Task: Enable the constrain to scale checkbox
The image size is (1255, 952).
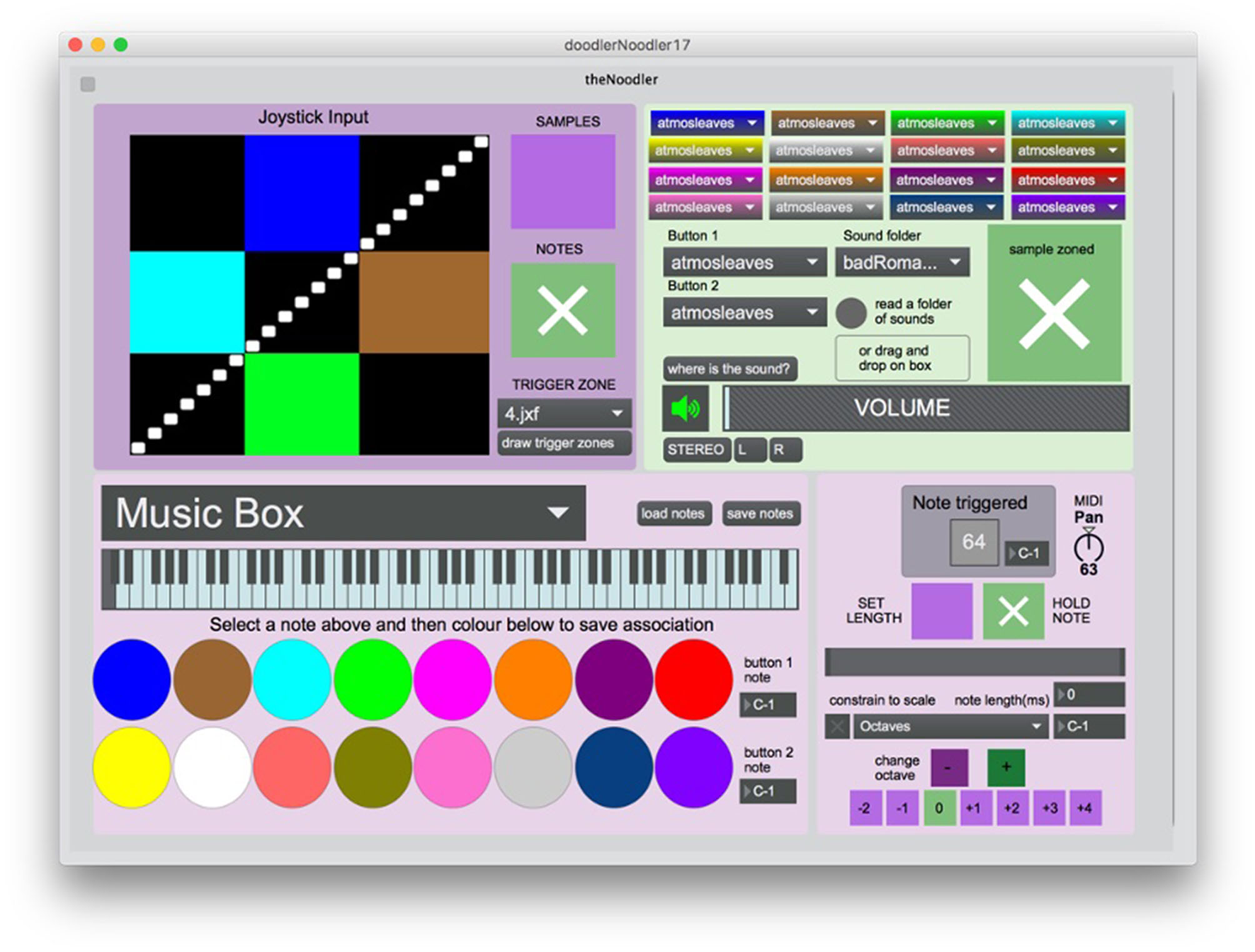Action: coord(837,726)
